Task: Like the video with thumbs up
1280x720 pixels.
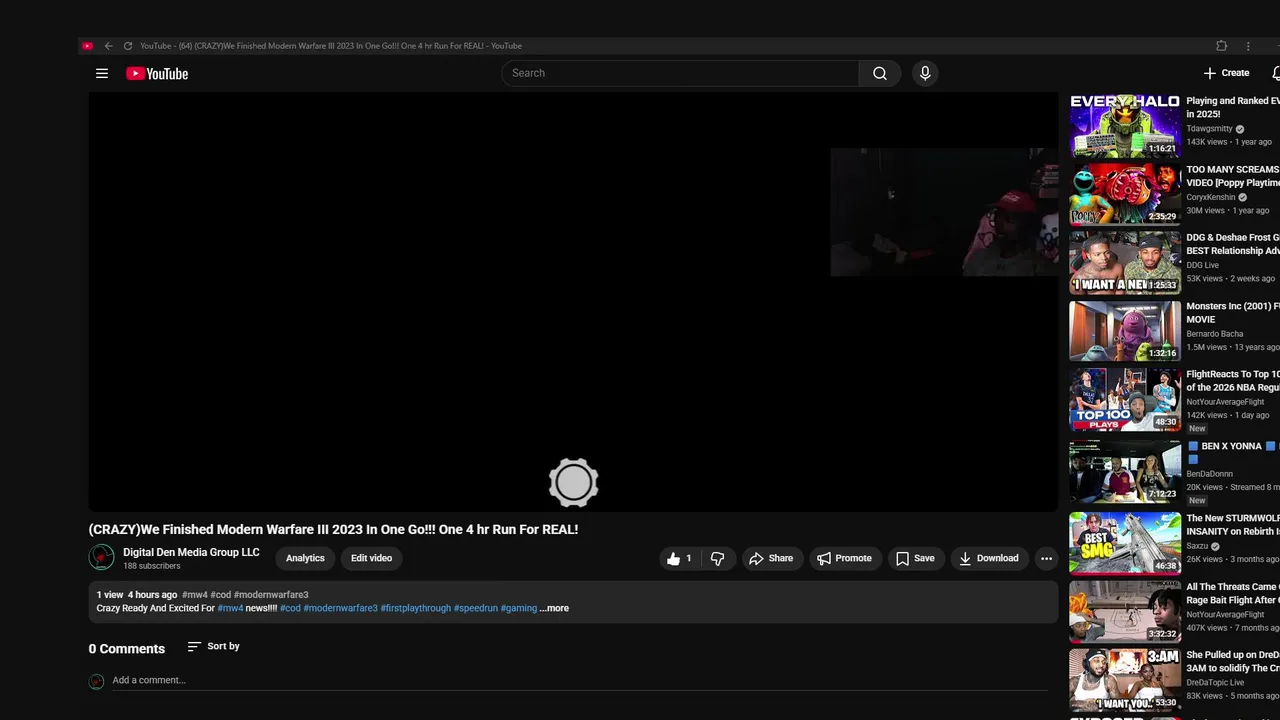Action: [x=679, y=558]
